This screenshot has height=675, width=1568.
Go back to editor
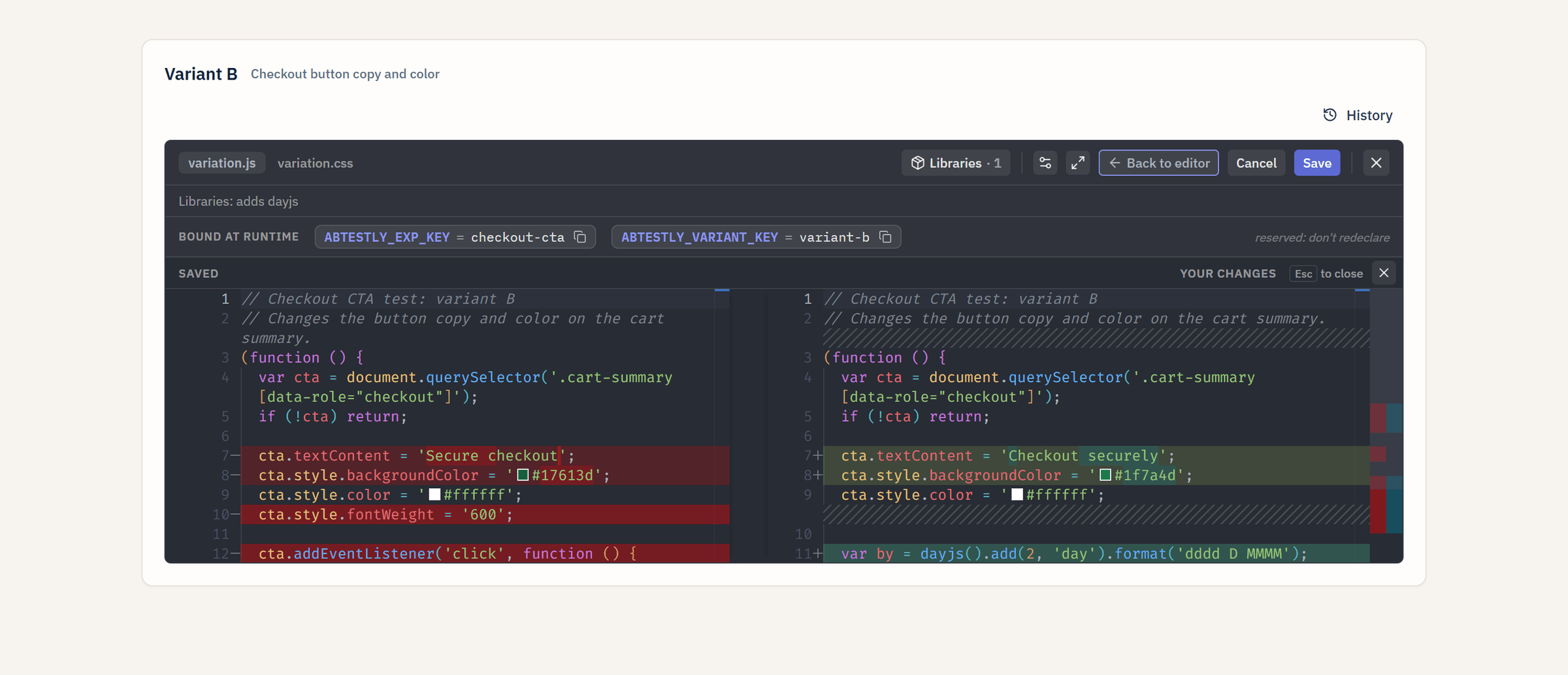pos(1158,163)
